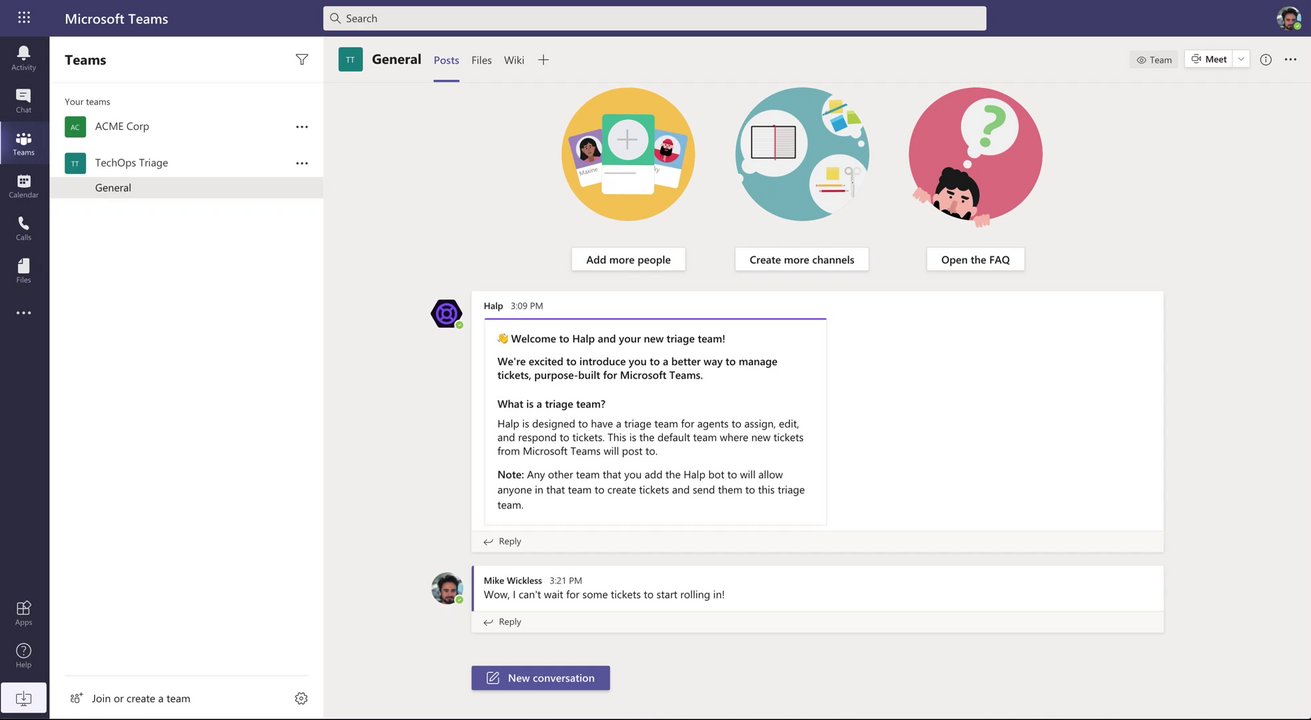
Task: Open the profile avatar menu
Action: (1288, 18)
